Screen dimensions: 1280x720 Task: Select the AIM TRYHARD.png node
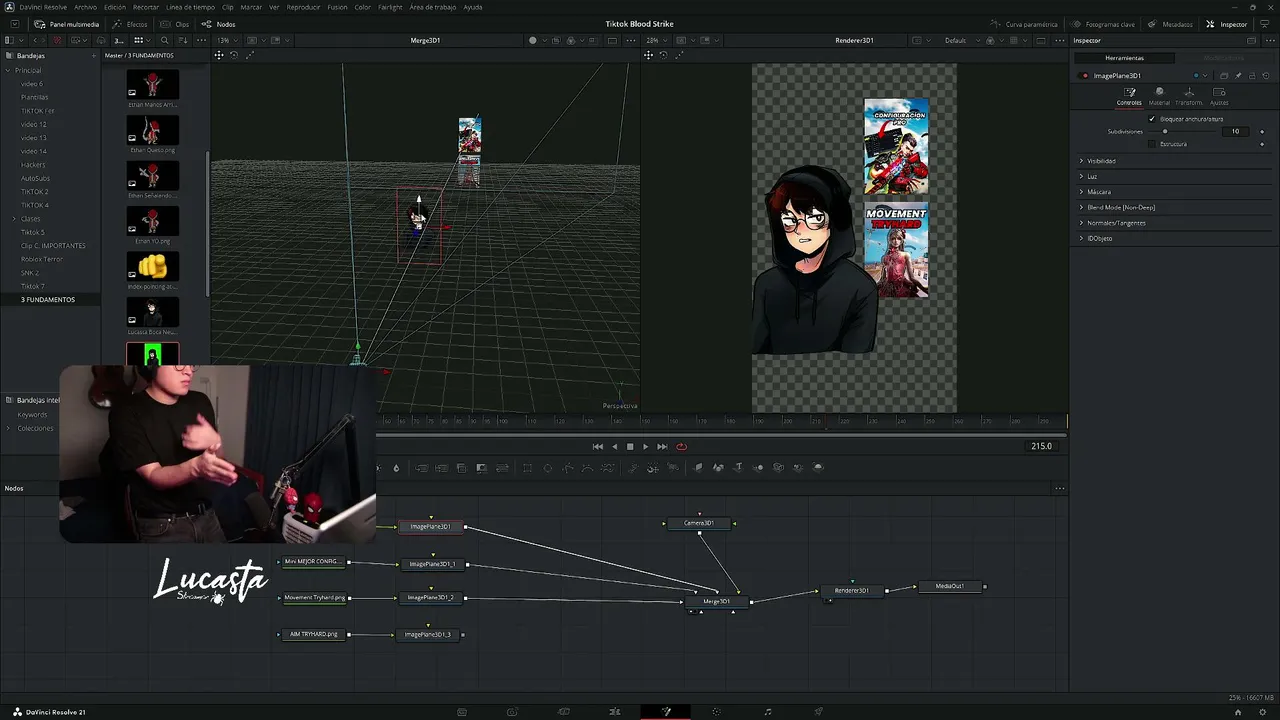coord(314,634)
